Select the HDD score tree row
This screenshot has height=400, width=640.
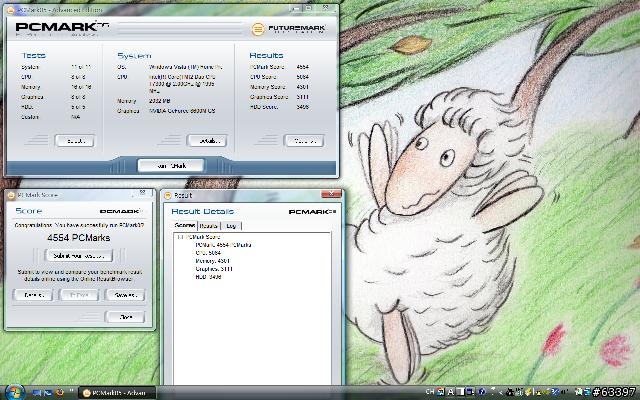[x=208, y=277]
